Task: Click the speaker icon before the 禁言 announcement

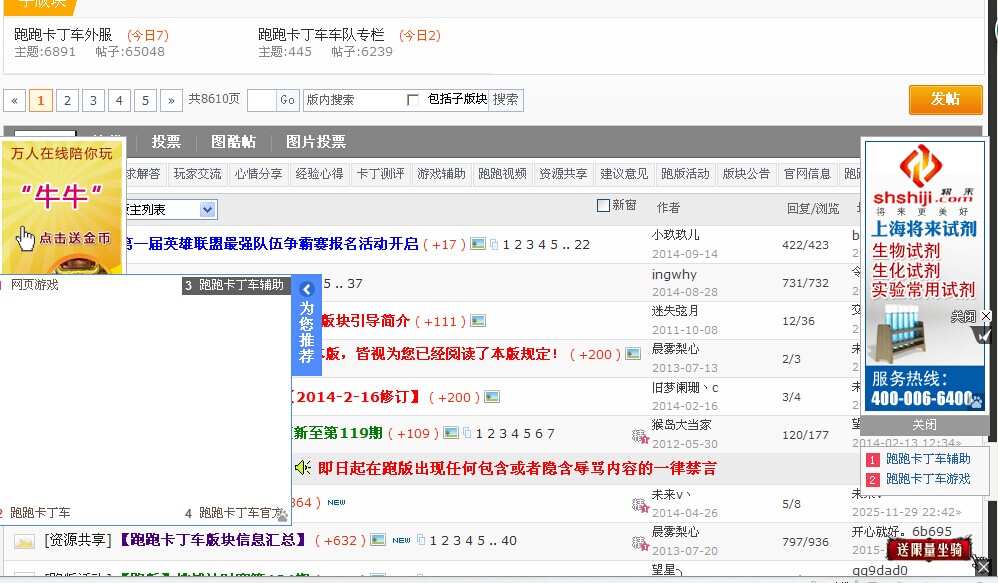Action: click(303, 468)
